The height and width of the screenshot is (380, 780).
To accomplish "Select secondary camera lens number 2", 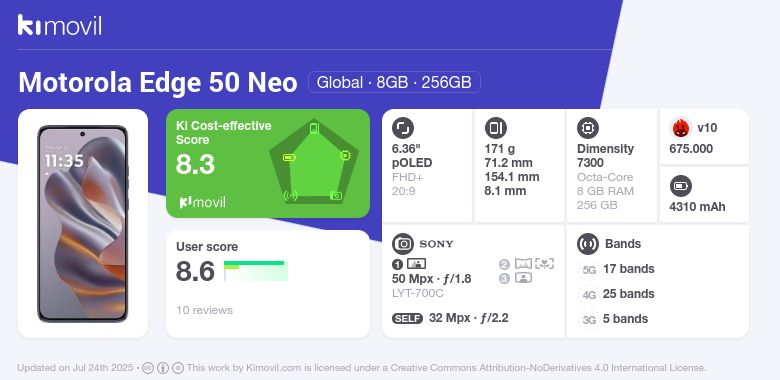I will (x=504, y=264).
